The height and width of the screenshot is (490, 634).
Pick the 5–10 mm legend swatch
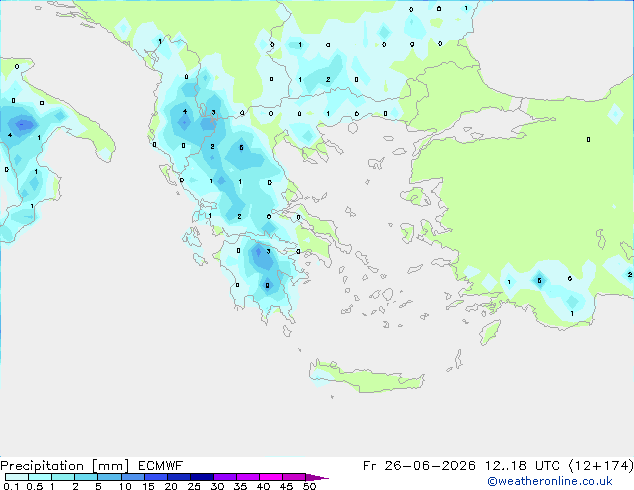tap(109, 477)
